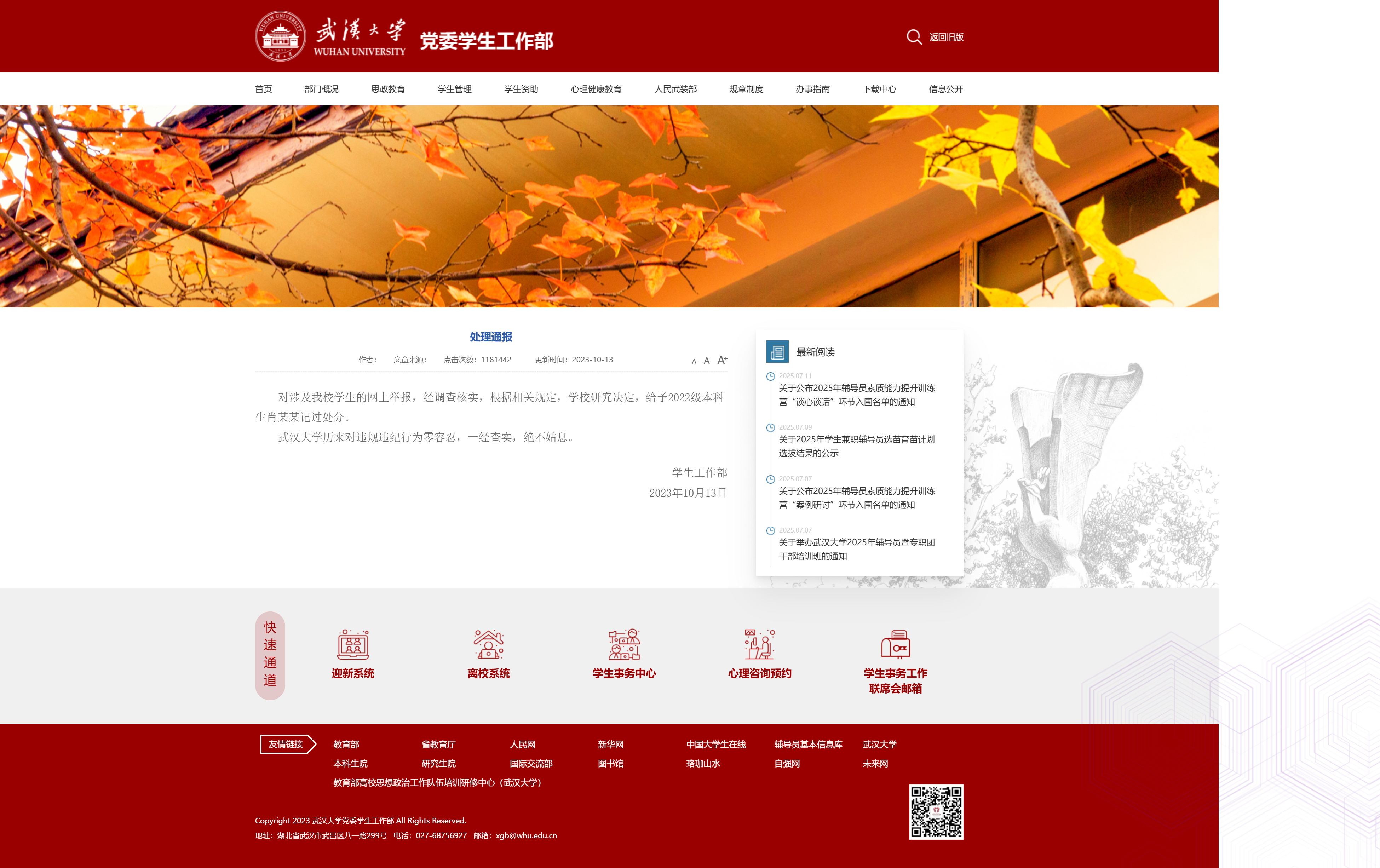This screenshot has width=1380, height=868.
Task: Click the search magnifier icon
Action: (914, 37)
